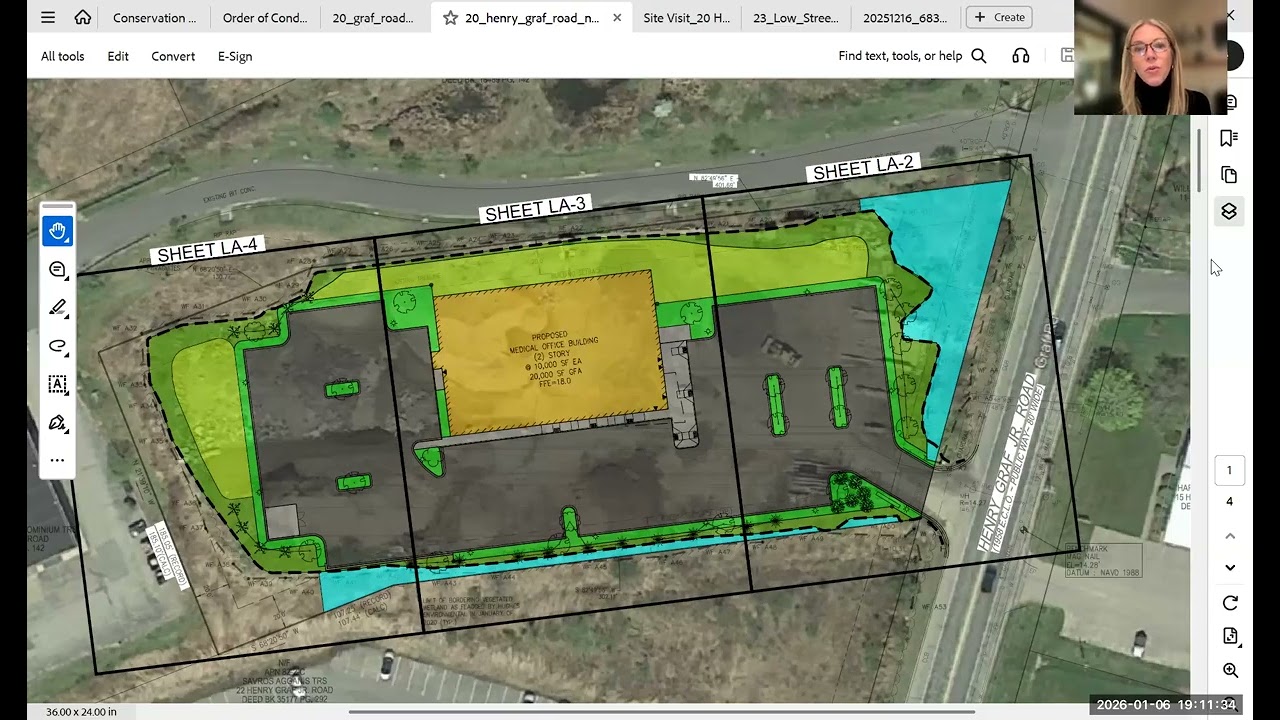Open the headphones read aloud icon
The height and width of the screenshot is (720, 1280).
[x=1020, y=56]
